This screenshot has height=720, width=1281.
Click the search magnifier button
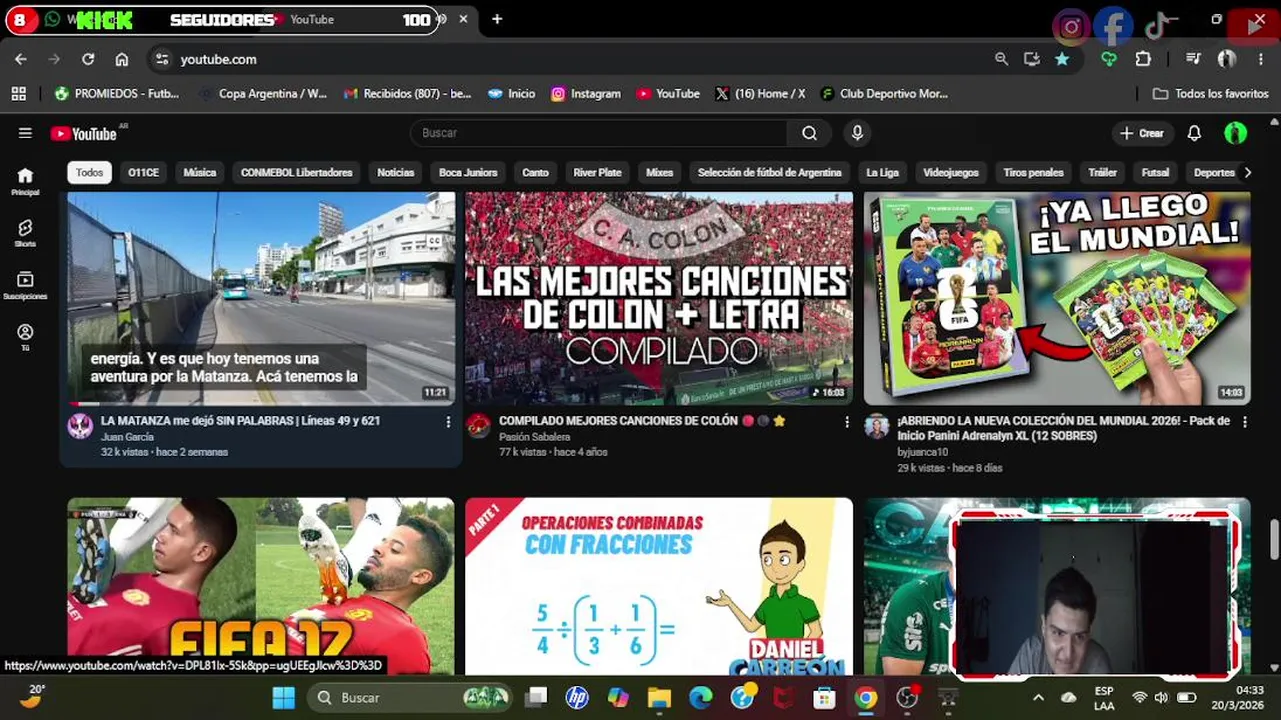(809, 133)
